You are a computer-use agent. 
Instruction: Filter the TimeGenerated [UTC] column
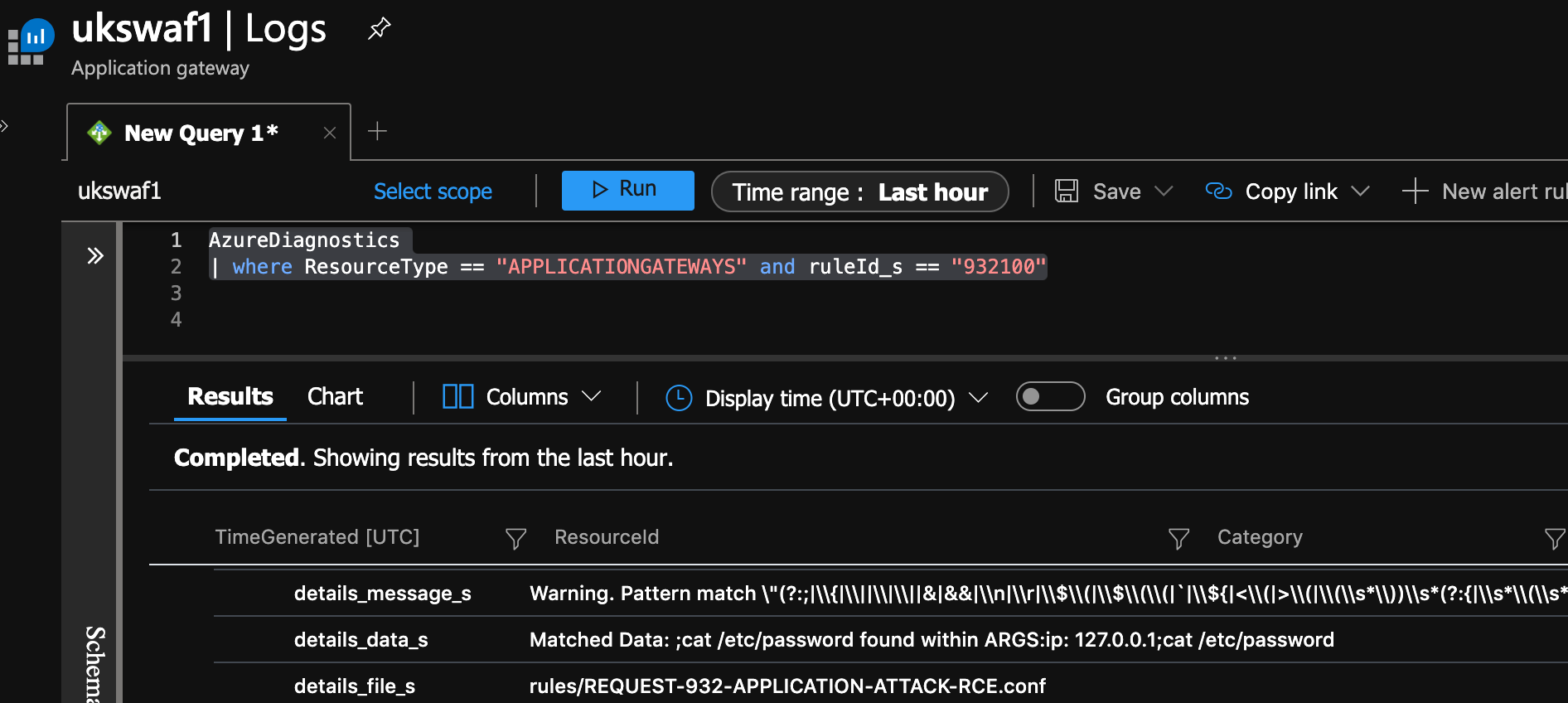coord(515,539)
